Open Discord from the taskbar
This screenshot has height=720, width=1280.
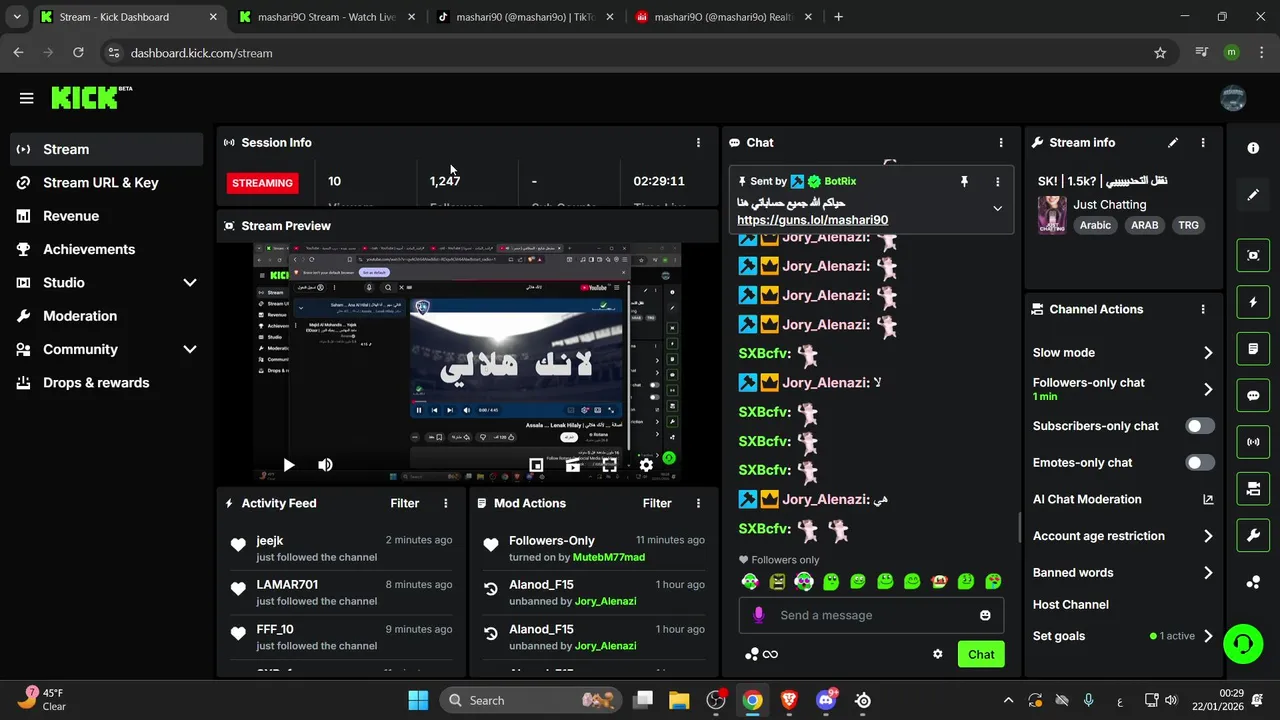pyautogui.click(x=826, y=700)
